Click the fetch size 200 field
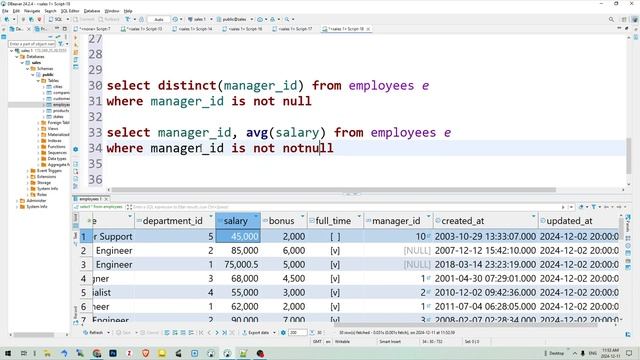 pyautogui.click(x=297, y=333)
